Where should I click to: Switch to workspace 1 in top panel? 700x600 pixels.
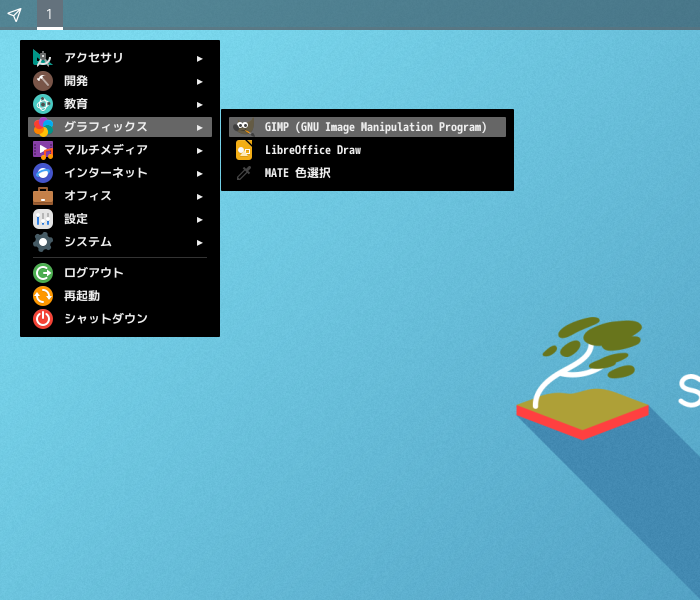pyautogui.click(x=50, y=15)
